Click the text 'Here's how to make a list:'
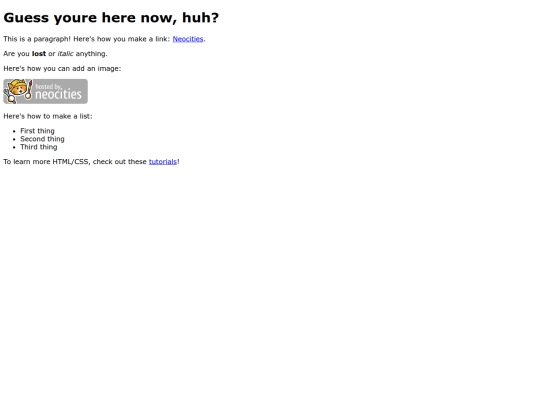Viewport: 540px width, 405px height. point(48,116)
